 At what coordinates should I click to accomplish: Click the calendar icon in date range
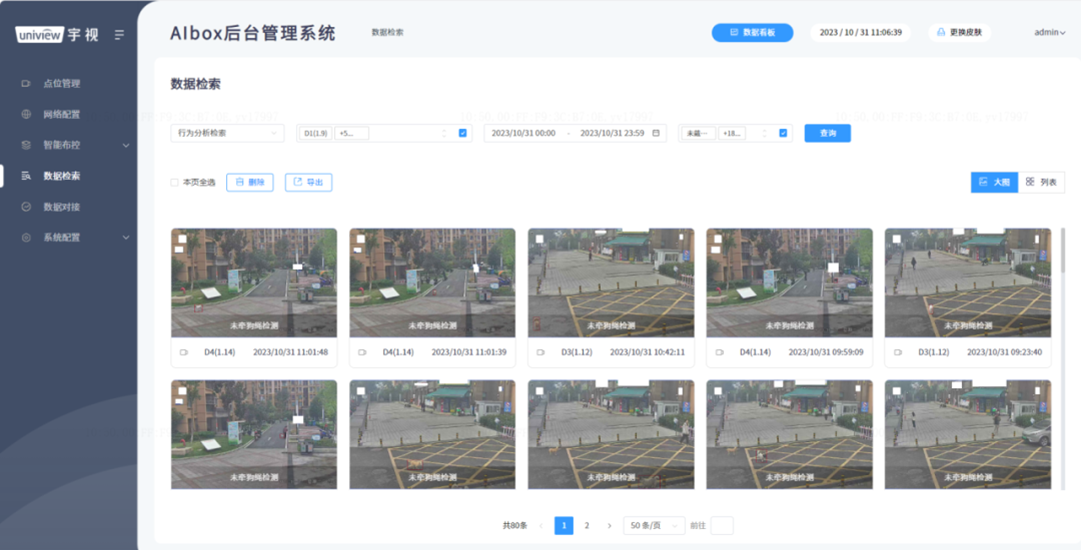point(656,133)
